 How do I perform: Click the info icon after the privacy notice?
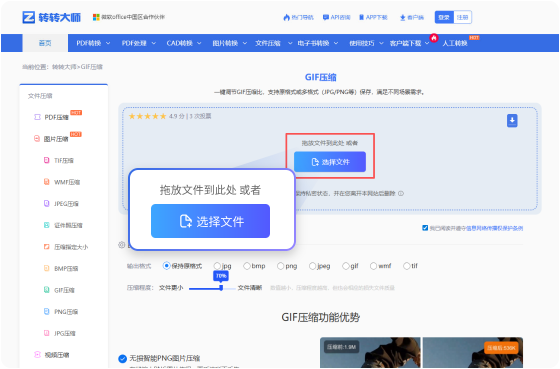coord(401,193)
